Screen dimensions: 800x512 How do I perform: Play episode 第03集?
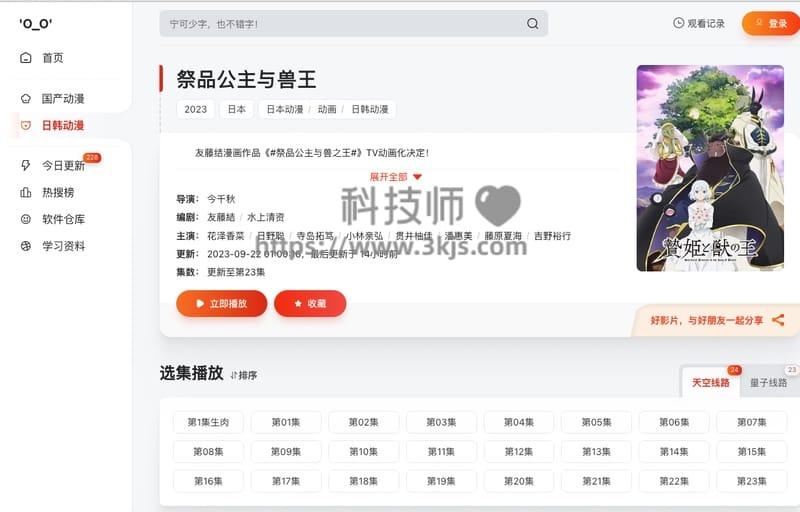pyautogui.click(x=441, y=422)
